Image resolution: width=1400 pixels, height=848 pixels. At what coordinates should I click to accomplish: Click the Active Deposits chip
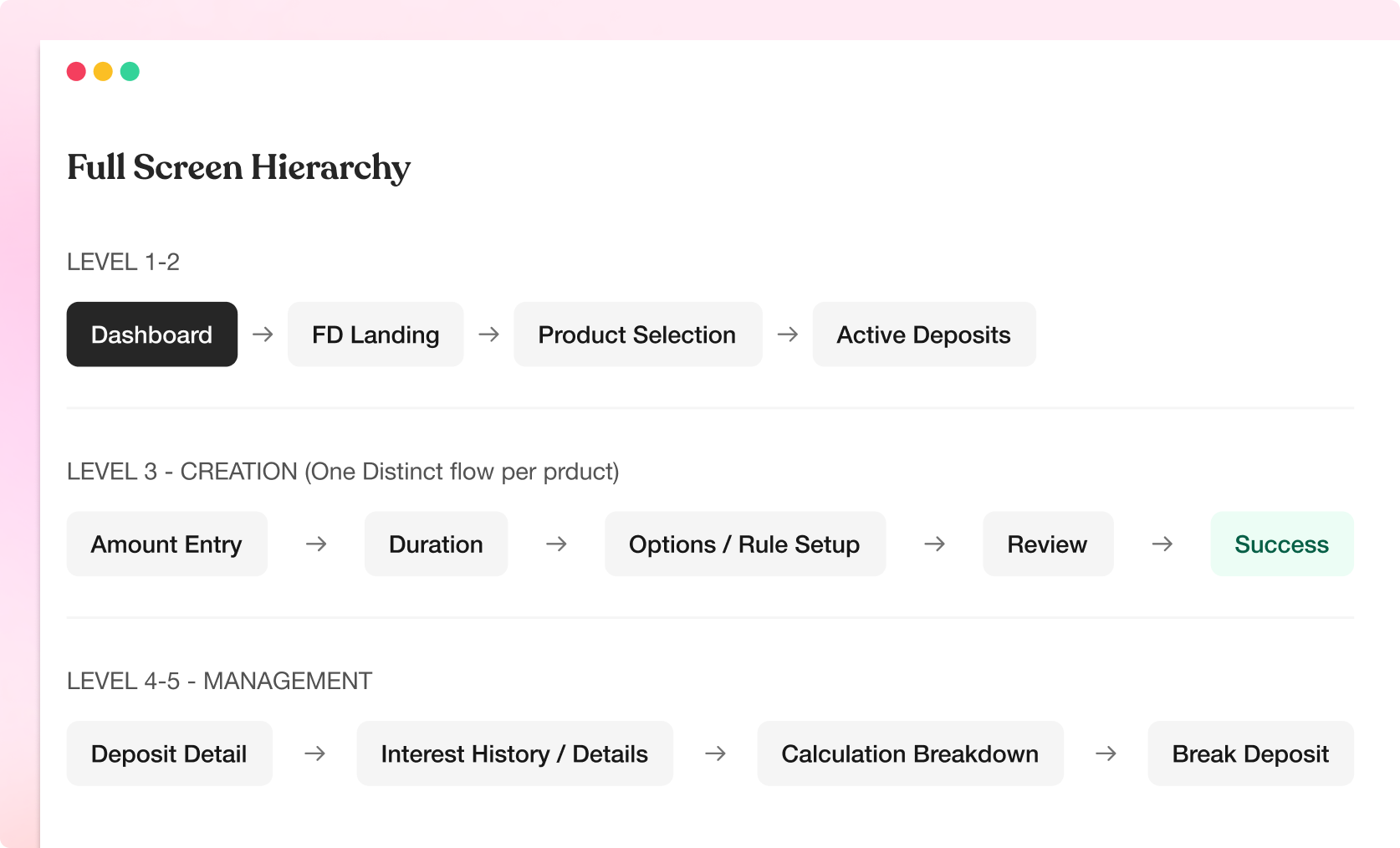click(x=923, y=335)
